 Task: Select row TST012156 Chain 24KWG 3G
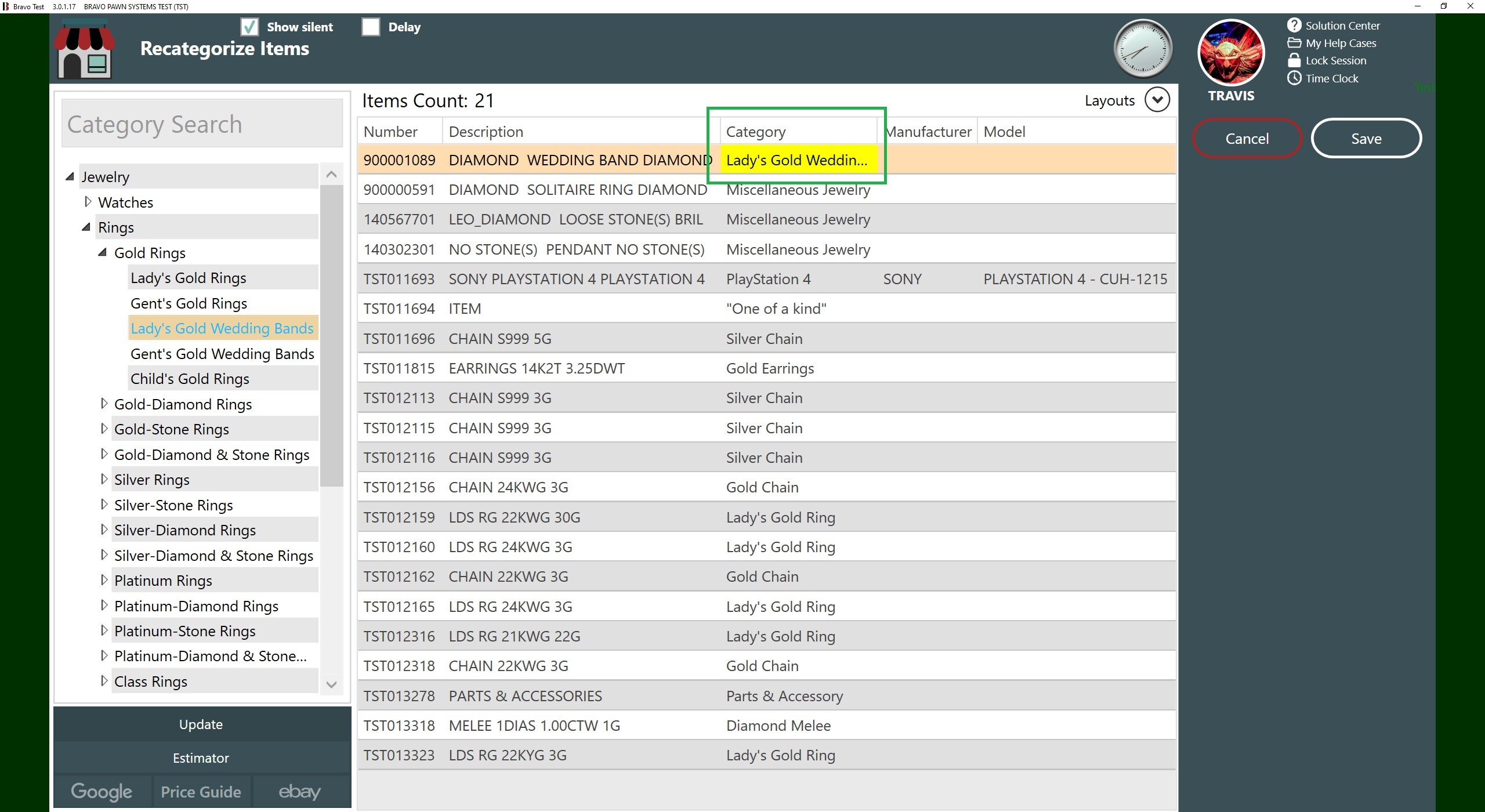[x=767, y=487]
